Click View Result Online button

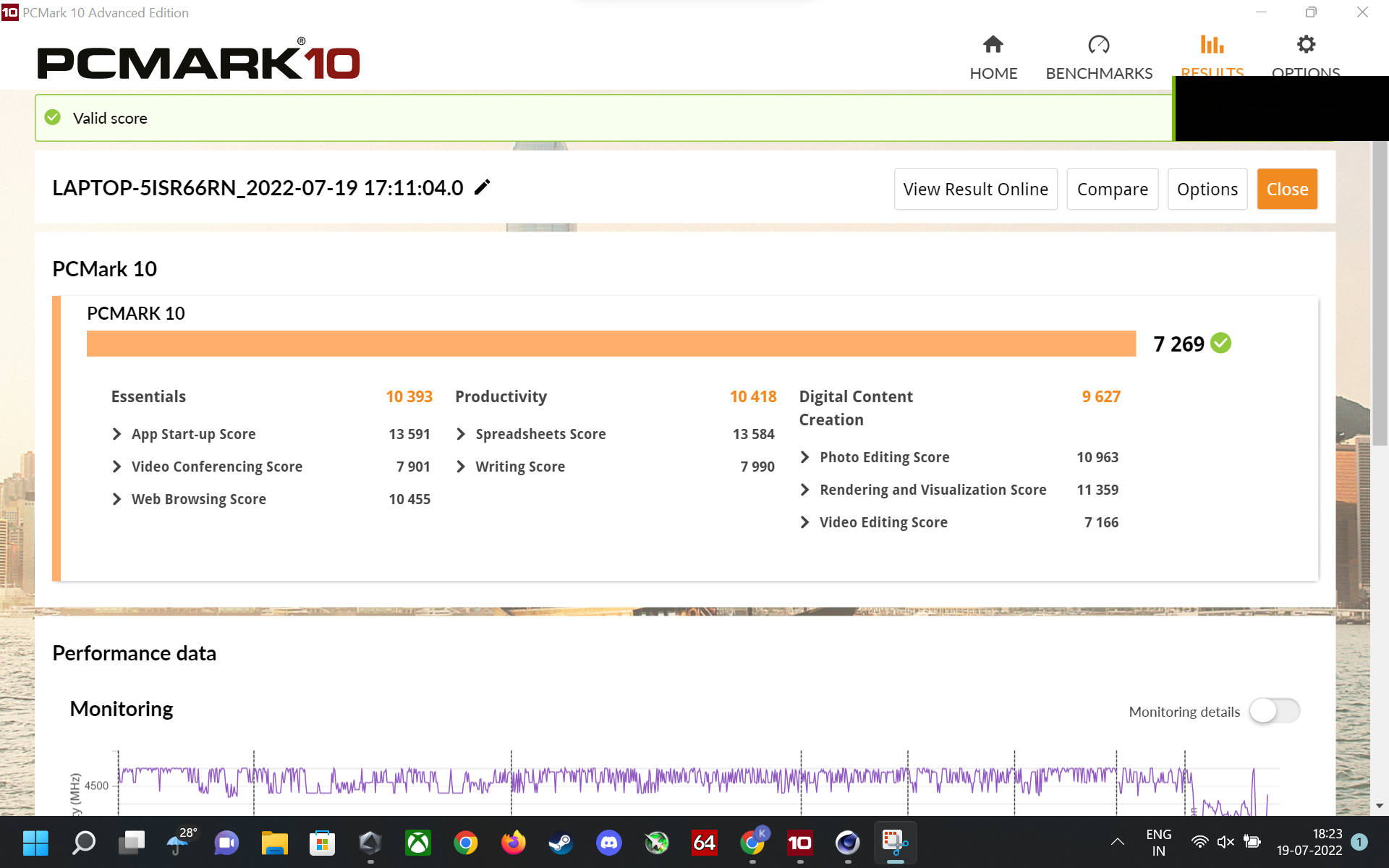pyautogui.click(x=975, y=190)
